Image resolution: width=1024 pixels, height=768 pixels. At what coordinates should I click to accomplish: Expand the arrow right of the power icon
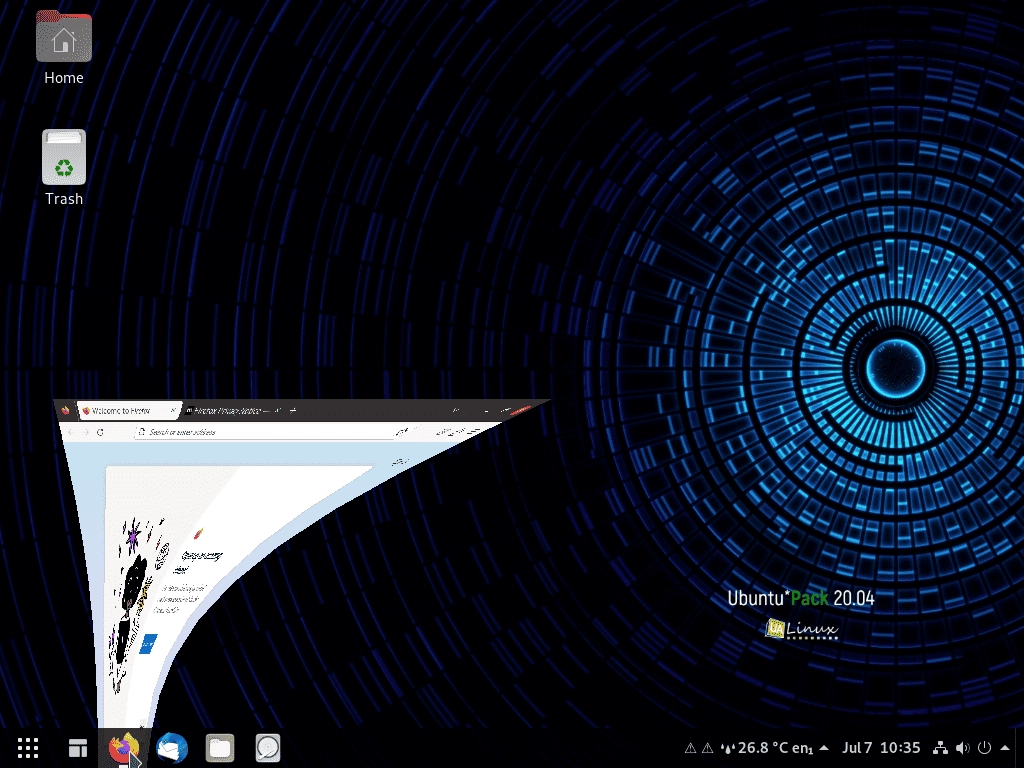tap(1004, 748)
